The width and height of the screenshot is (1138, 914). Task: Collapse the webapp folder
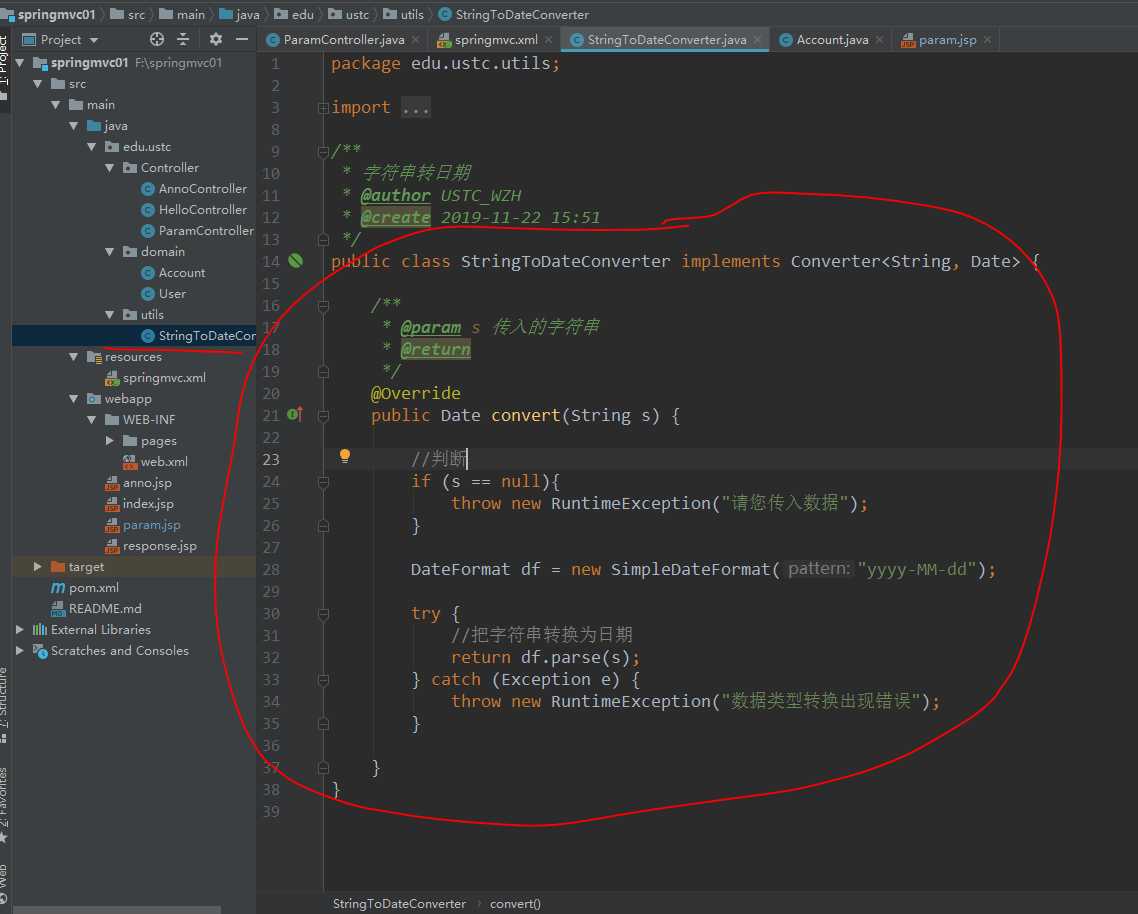pyautogui.click(x=74, y=399)
